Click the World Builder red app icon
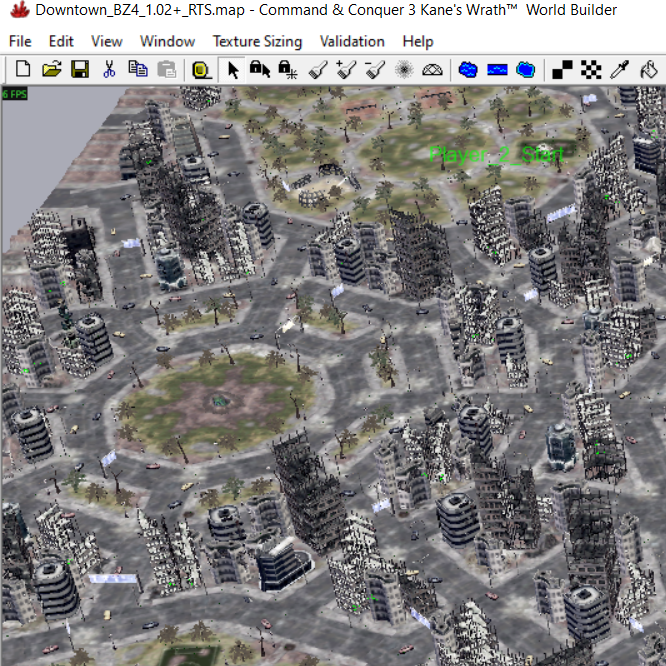The height and width of the screenshot is (666, 666). pos(19,9)
